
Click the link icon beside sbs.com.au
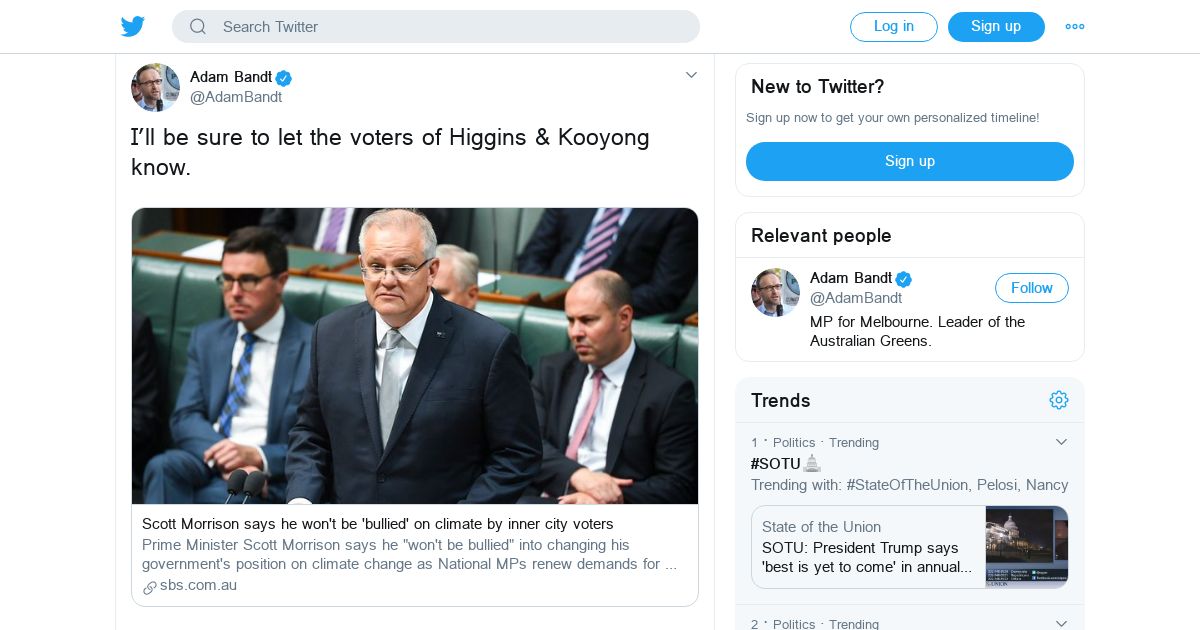pos(150,587)
